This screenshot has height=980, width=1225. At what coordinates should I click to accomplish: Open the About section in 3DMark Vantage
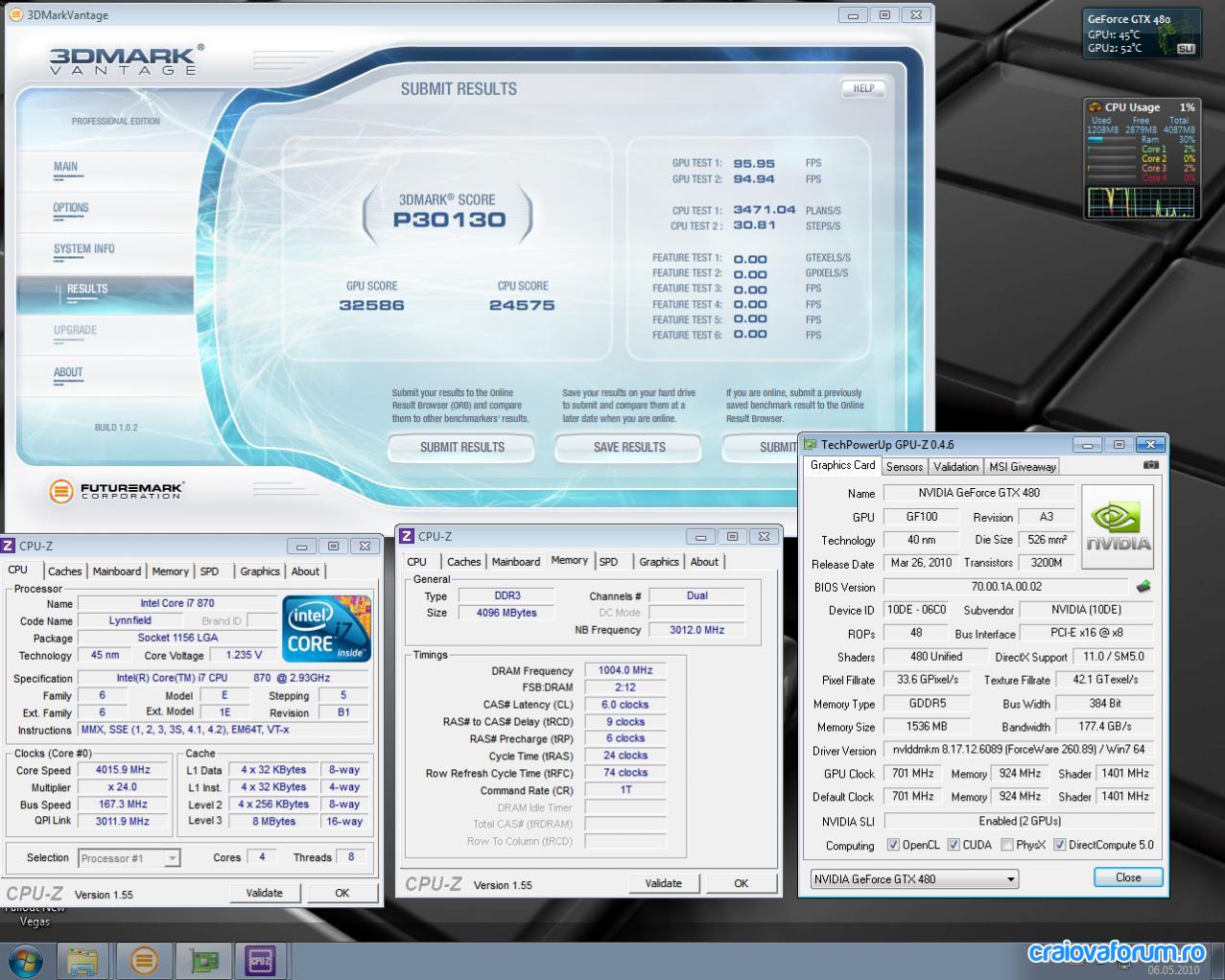tap(68, 374)
